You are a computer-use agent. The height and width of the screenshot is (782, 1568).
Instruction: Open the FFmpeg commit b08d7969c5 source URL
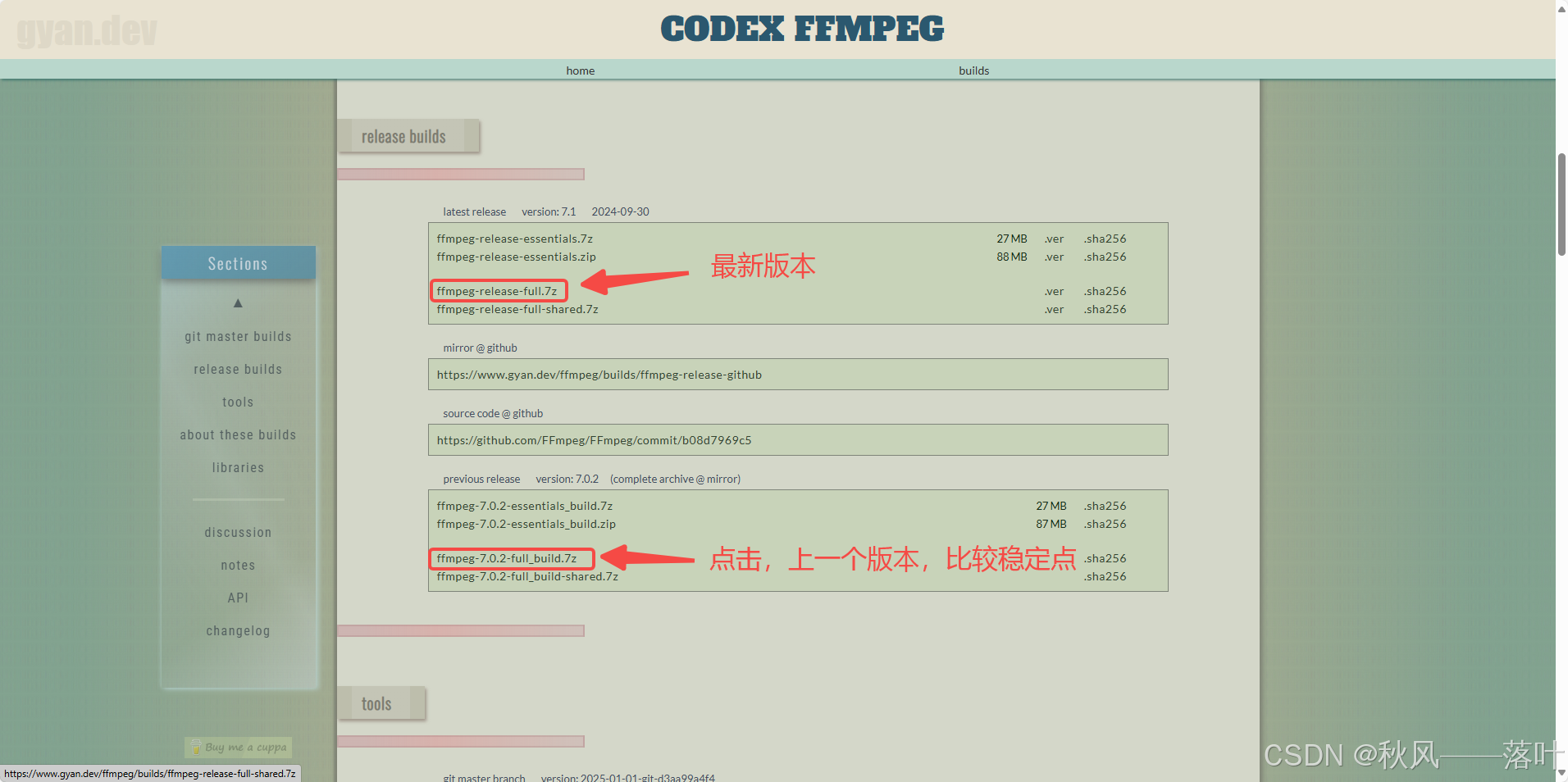pos(594,440)
